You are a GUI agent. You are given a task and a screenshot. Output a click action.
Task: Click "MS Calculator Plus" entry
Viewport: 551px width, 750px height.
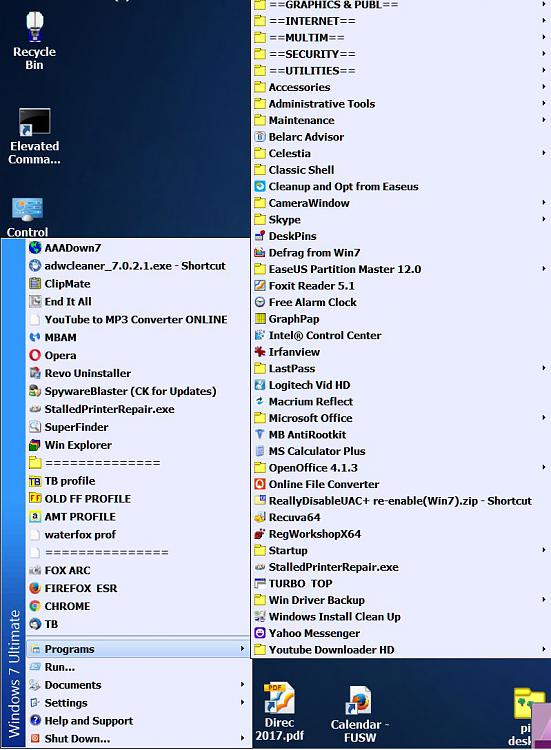click(x=400, y=451)
